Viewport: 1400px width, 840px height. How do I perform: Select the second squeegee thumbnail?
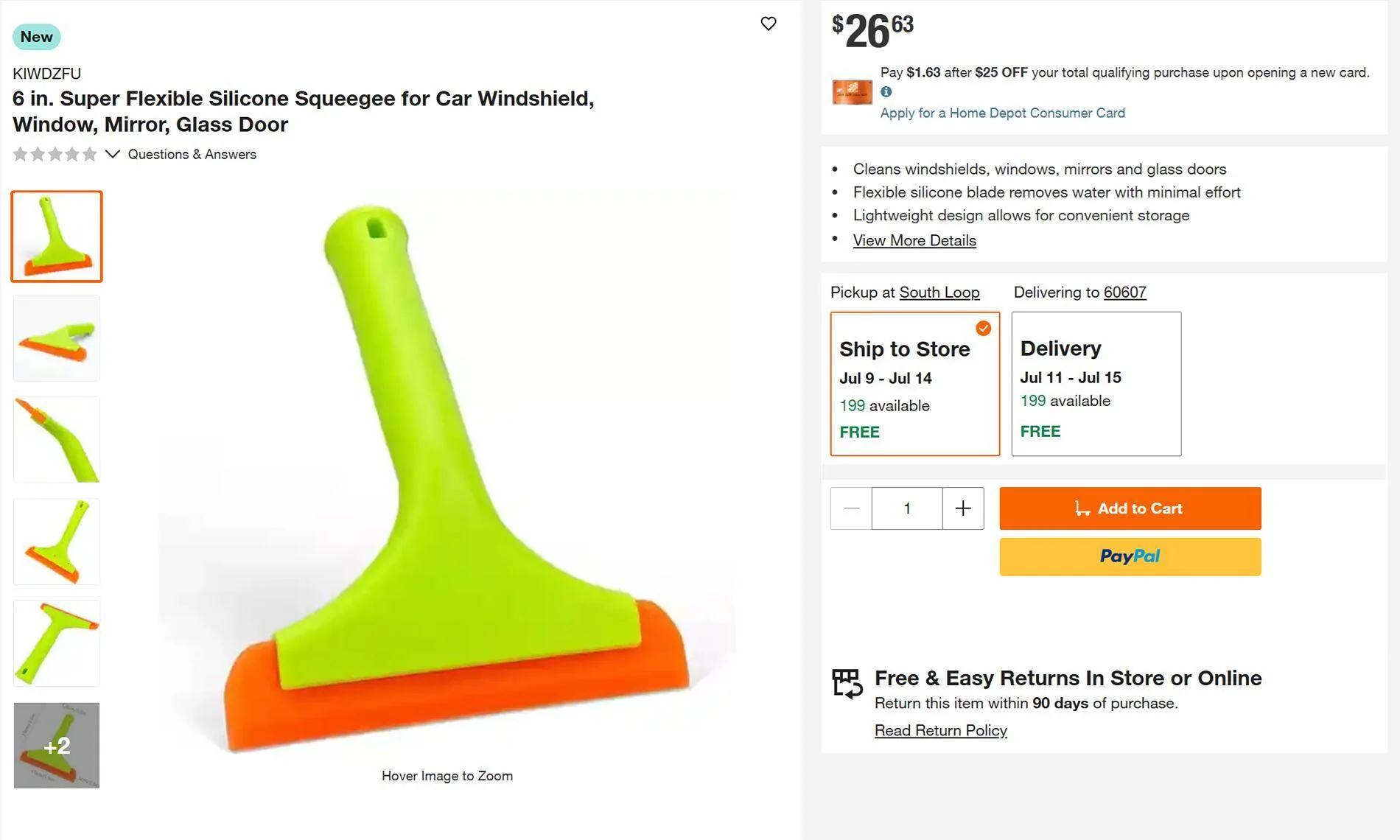pos(57,338)
